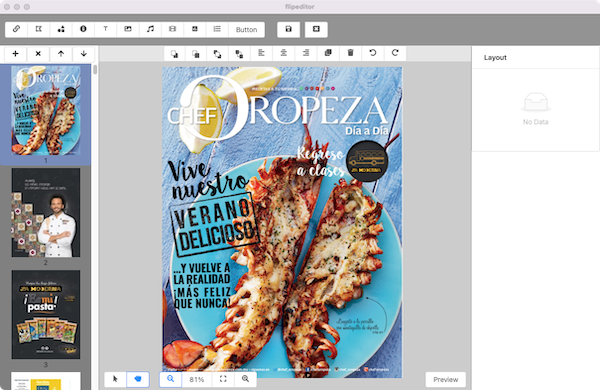The width and height of the screenshot is (600, 390).
Task: Add a new page with plus
Action: point(15,54)
